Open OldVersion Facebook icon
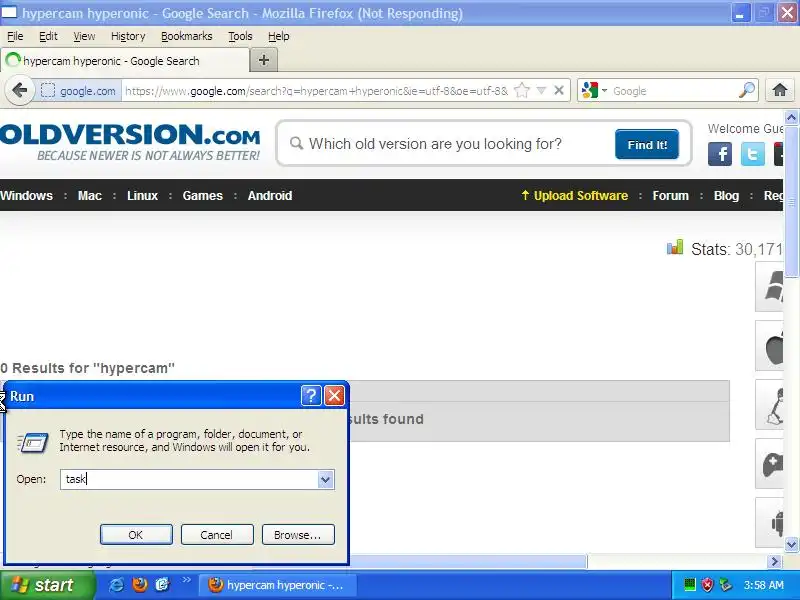 [x=720, y=154]
